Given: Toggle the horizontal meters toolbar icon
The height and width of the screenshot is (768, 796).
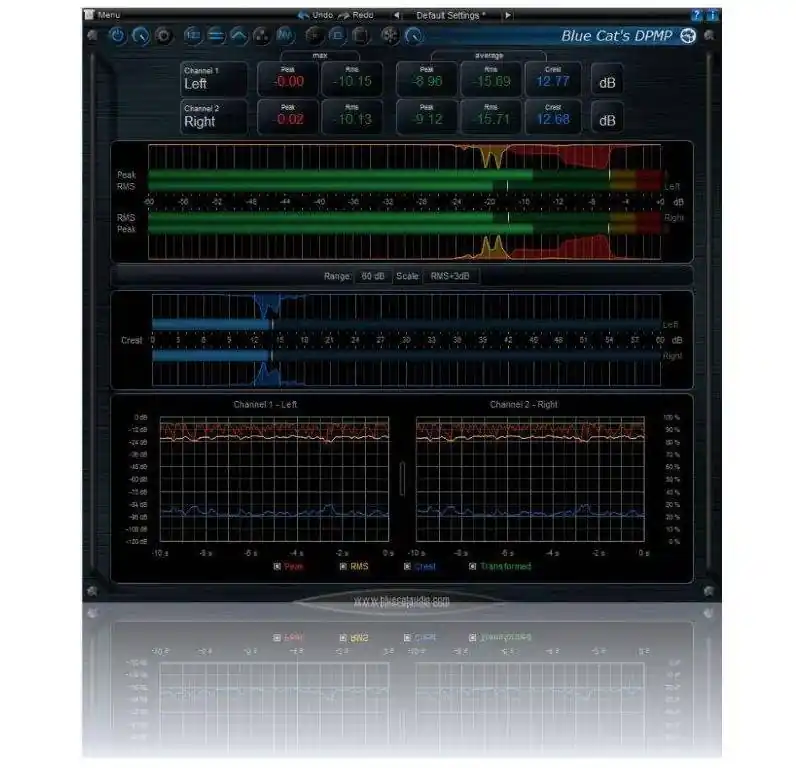Looking at the screenshot, I should [216, 36].
